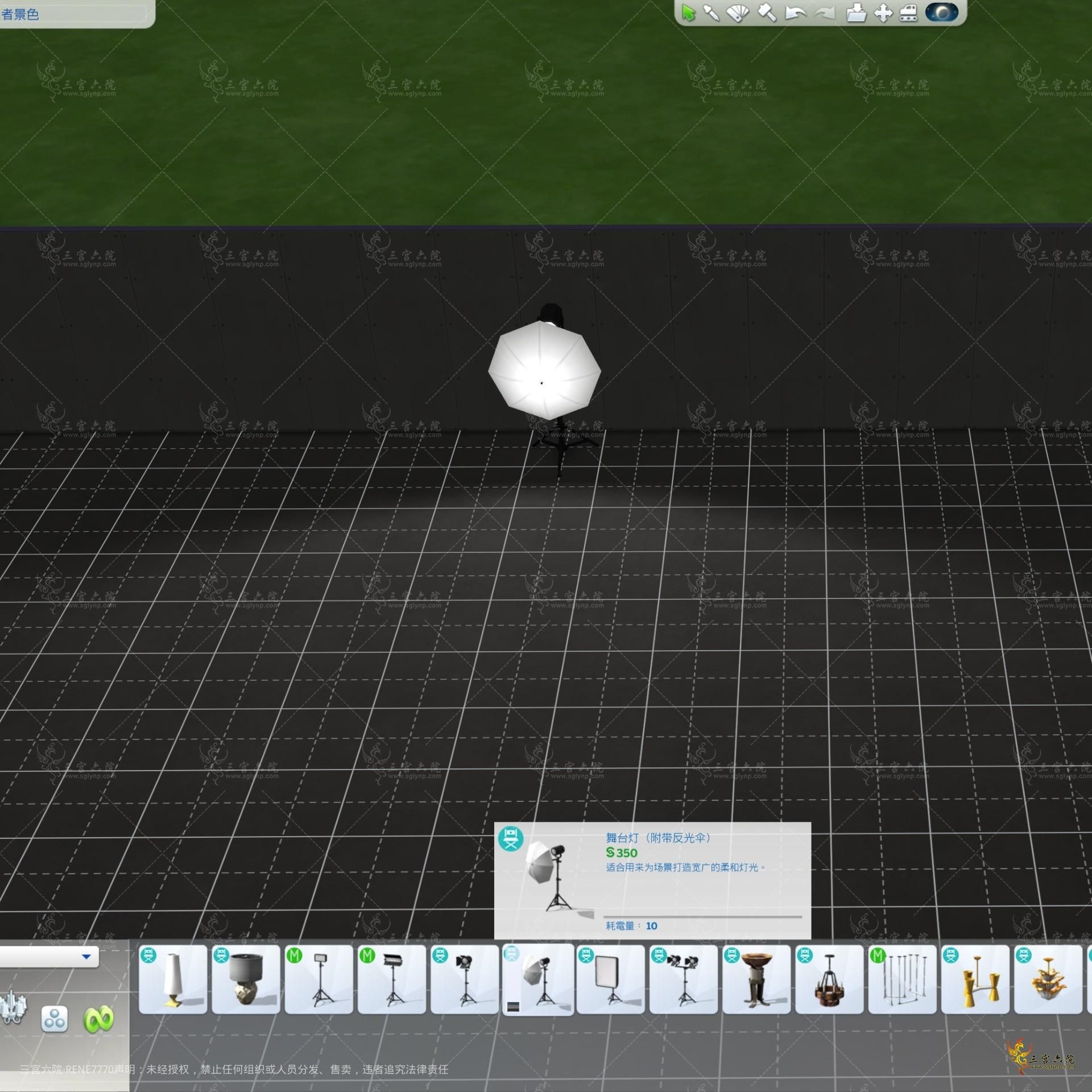Click the four-way Move Lot arrows icon
Viewport: 1092px width, 1092px height.
(x=883, y=13)
